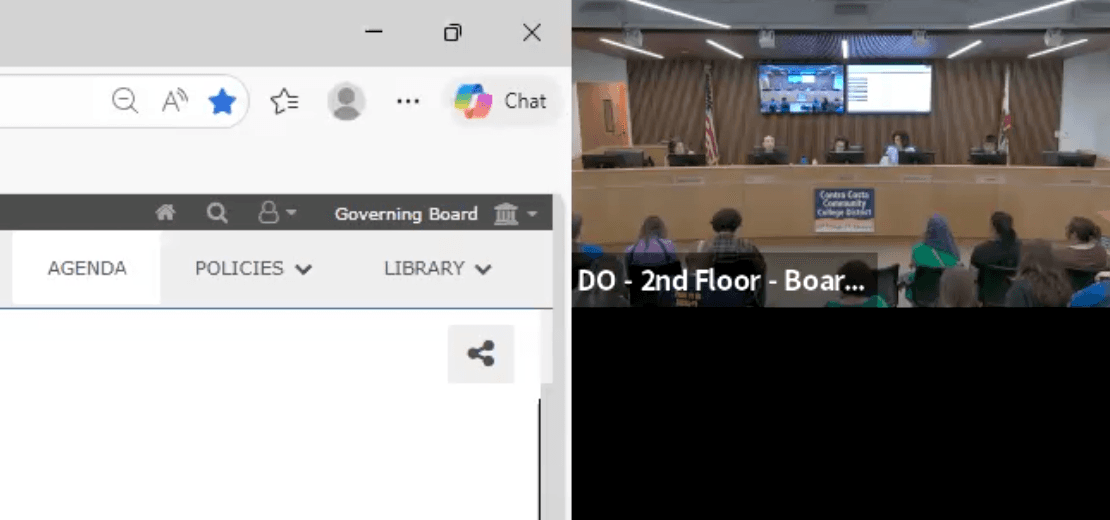Click the Governing Board label
Screen dimensions: 1110x520
[405, 214]
